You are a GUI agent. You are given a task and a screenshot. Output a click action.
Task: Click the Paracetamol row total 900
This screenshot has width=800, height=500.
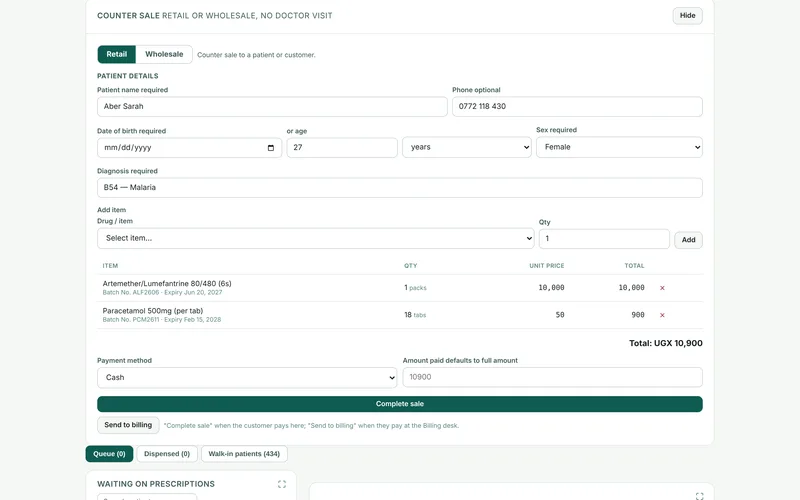click(638, 315)
